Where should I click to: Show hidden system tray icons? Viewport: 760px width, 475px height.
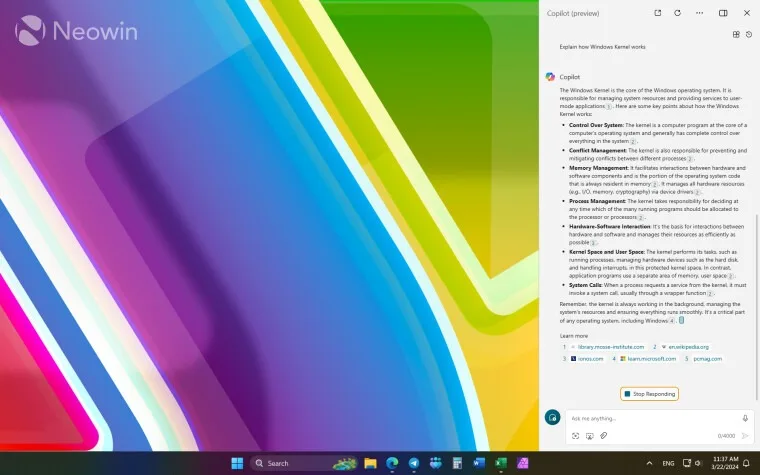coord(649,463)
